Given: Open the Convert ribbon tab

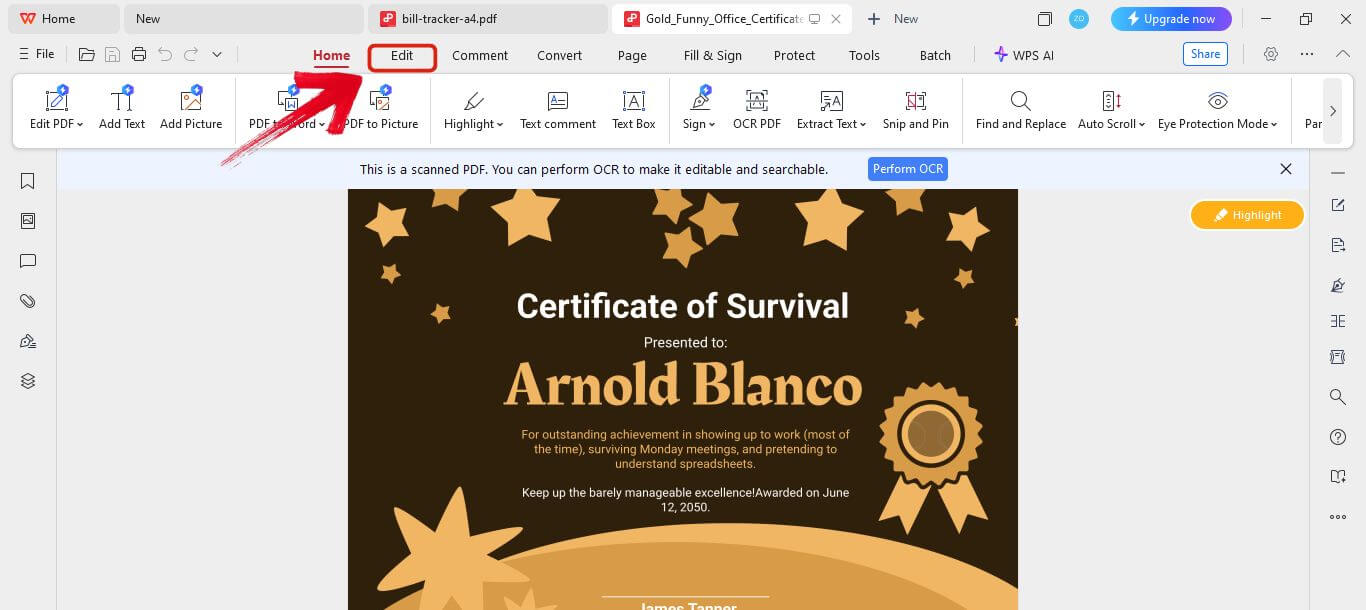Looking at the screenshot, I should point(559,56).
